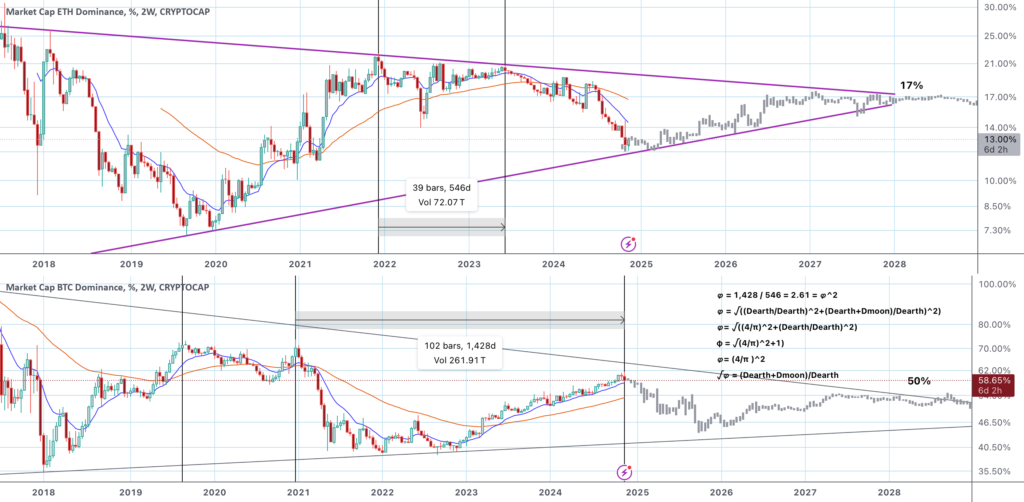Click the 30.00% label on ETH price scale

pyautogui.click(x=1000, y=7)
